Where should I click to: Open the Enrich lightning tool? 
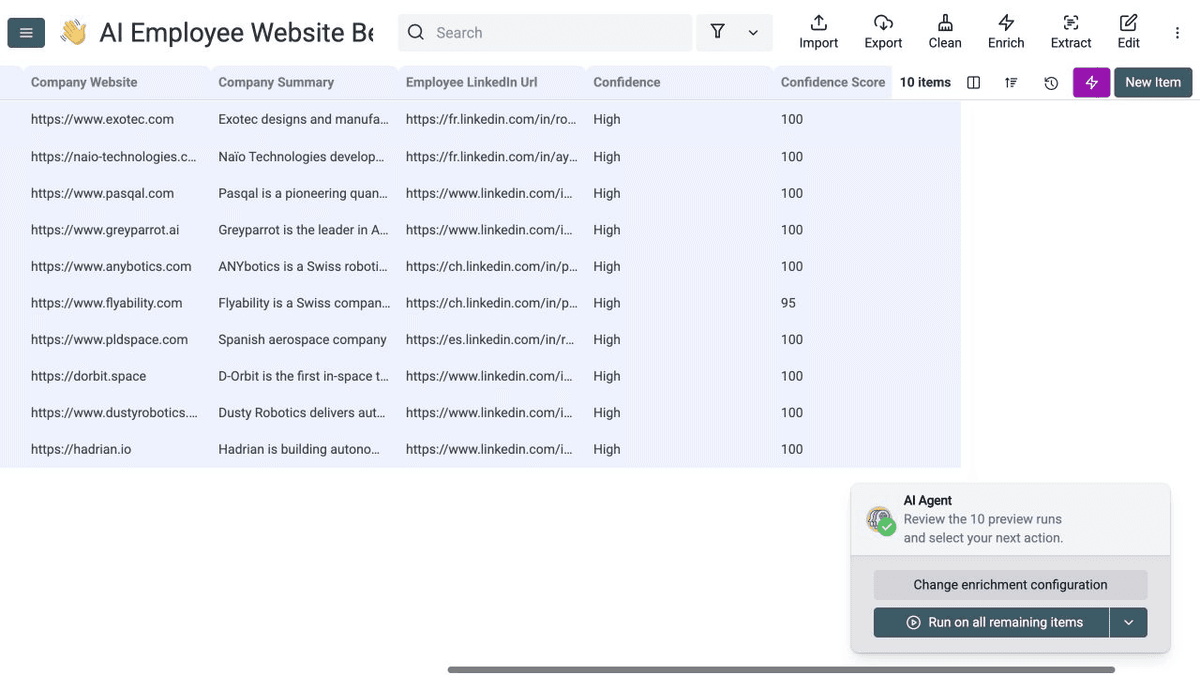pyautogui.click(x=1006, y=32)
